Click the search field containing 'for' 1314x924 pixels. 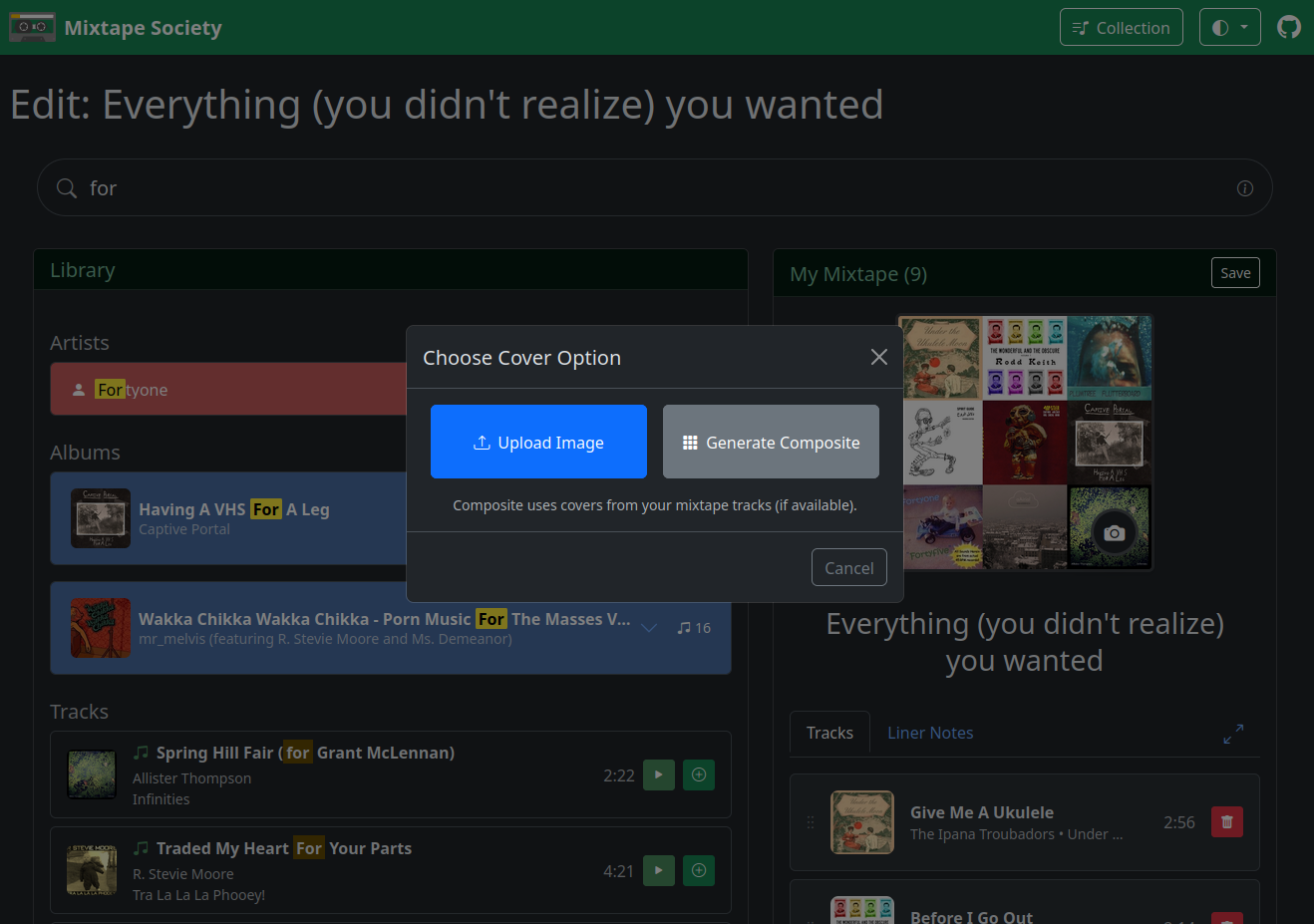point(648,188)
